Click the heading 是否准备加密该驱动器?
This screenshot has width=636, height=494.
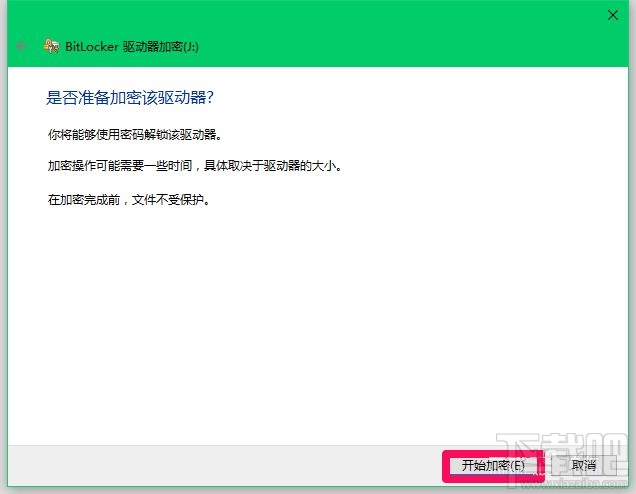click(x=130, y=98)
